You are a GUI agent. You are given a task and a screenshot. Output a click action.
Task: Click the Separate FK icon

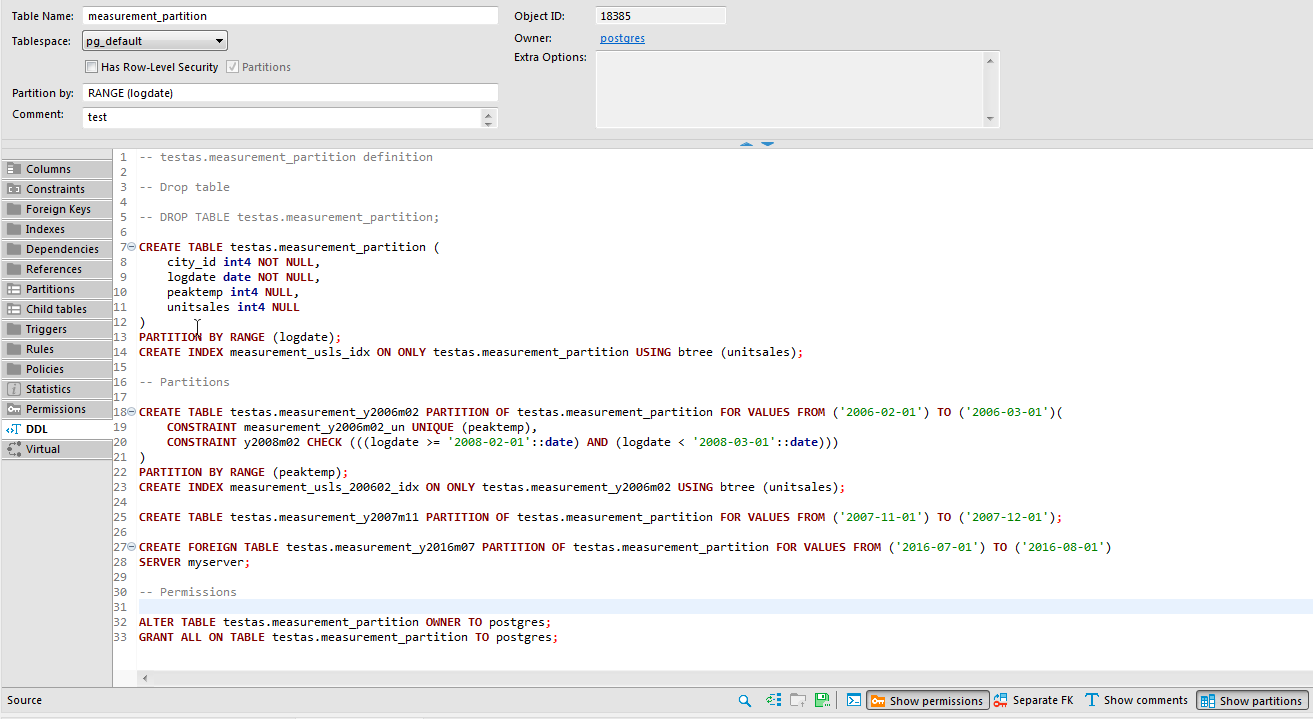(x=1000, y=700)
